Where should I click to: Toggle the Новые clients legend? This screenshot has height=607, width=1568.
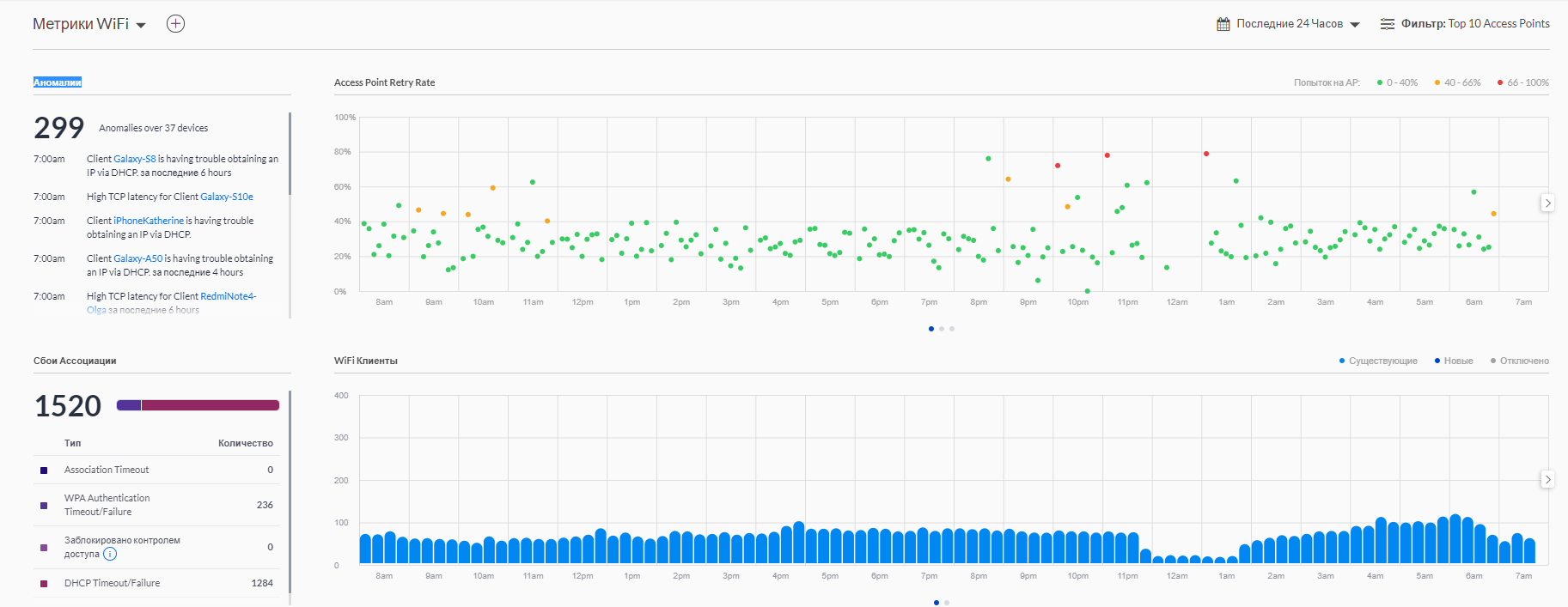point(1454,361)
